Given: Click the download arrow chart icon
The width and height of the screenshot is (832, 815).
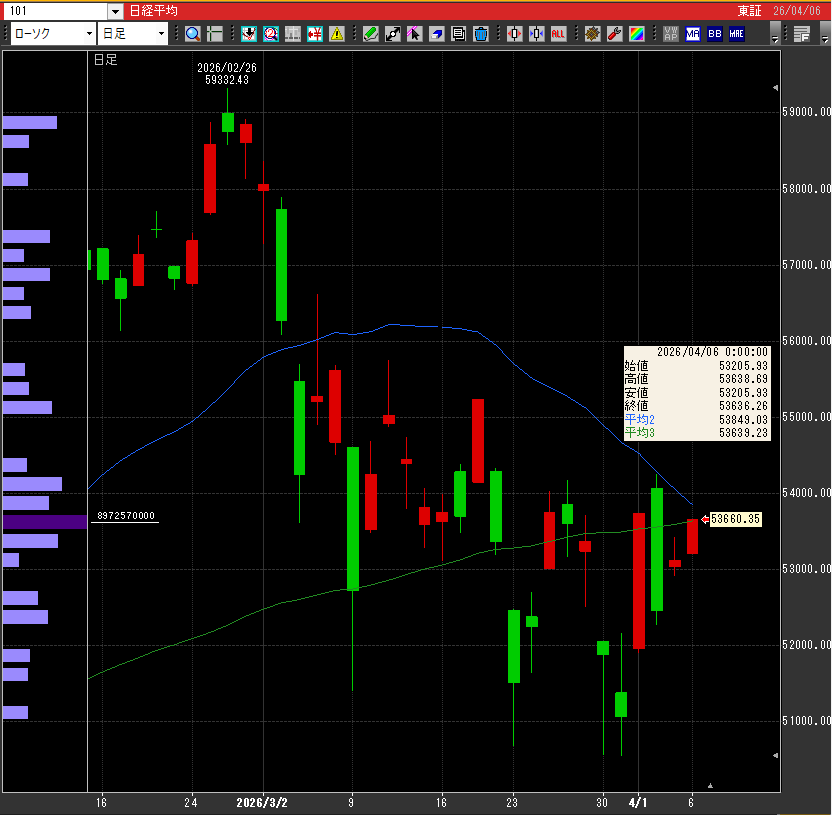Looking at the screenshot, I should click(249, 34).
